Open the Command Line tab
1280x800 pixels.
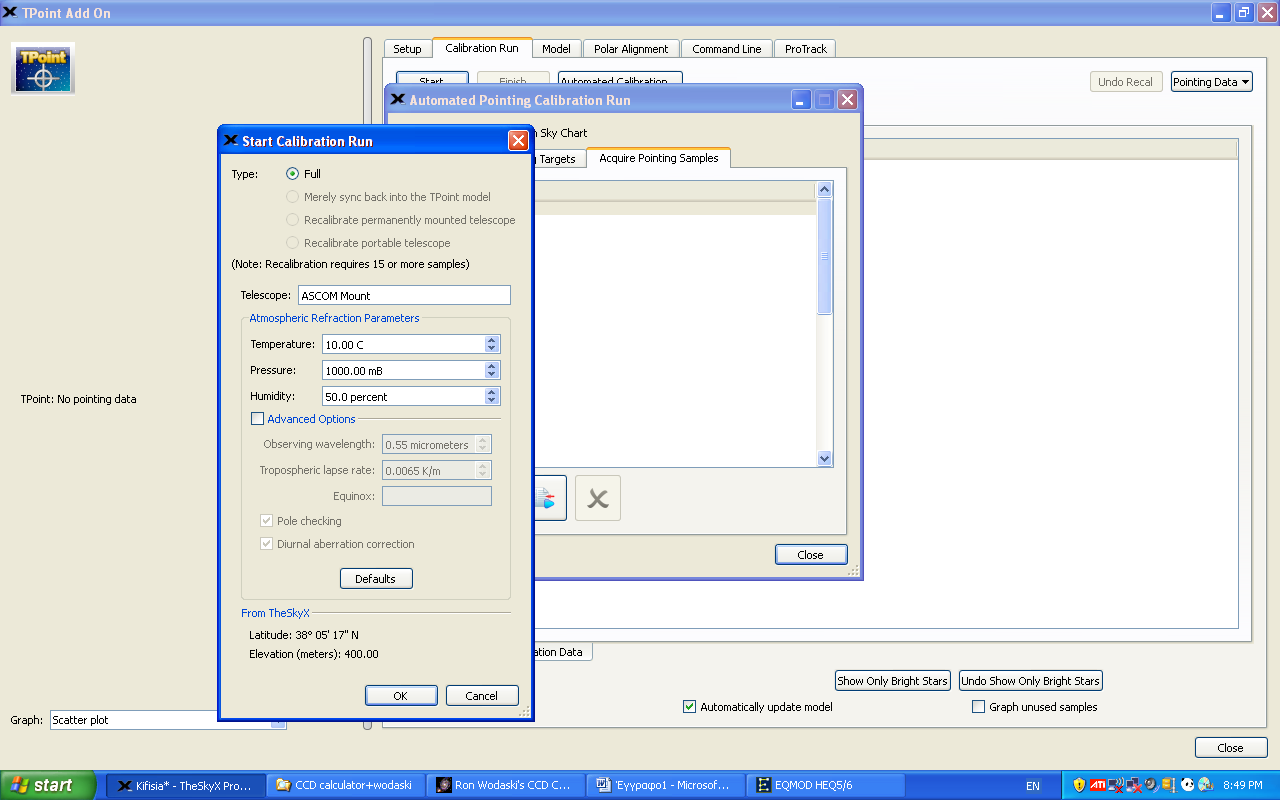coord(727,49)
